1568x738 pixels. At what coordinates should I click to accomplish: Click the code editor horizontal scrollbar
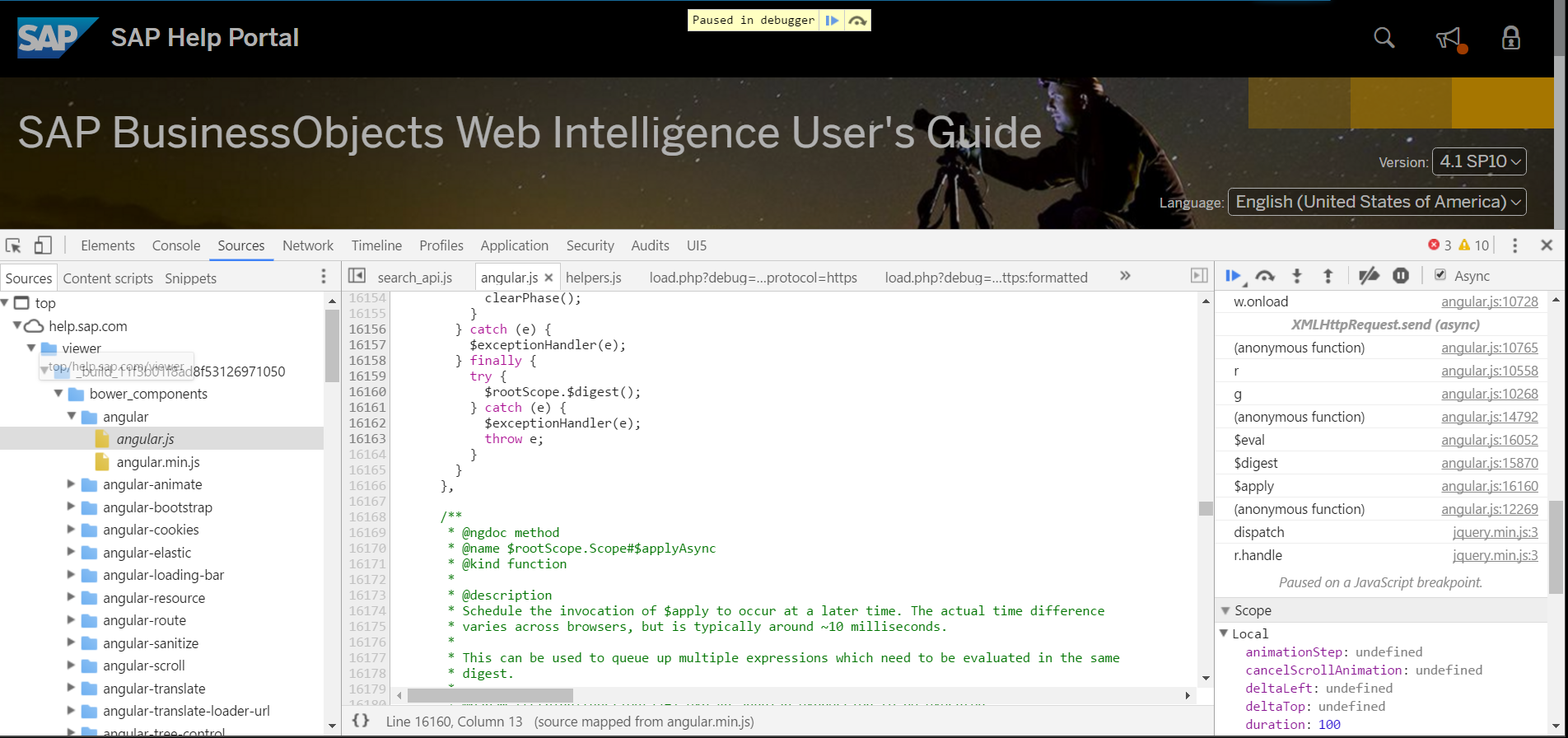490,695
